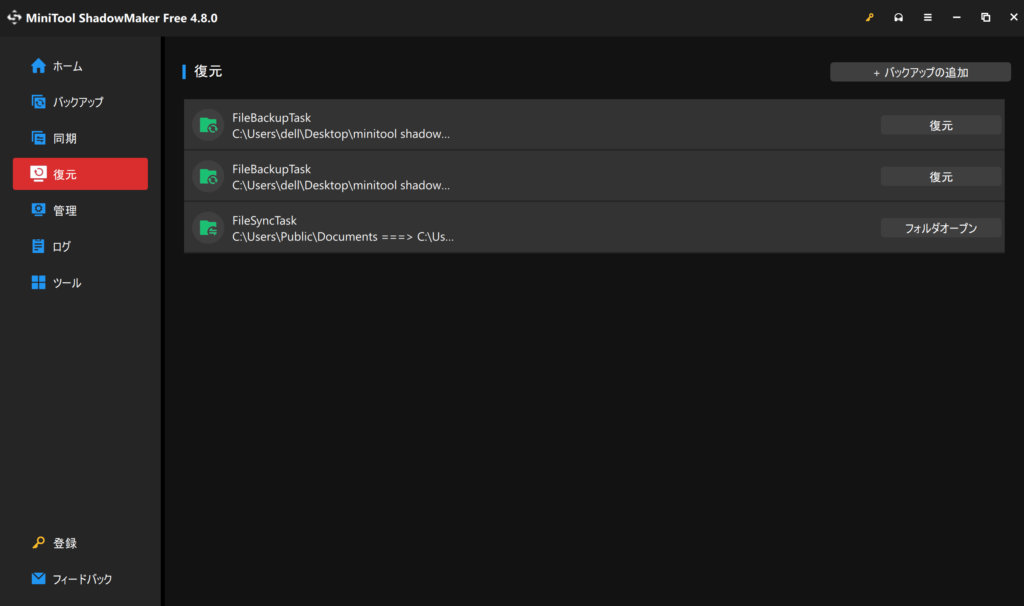Click フォルダオープン for FileSyncTask
This screenshot has width=1024, height=606.
click(940, 228)
